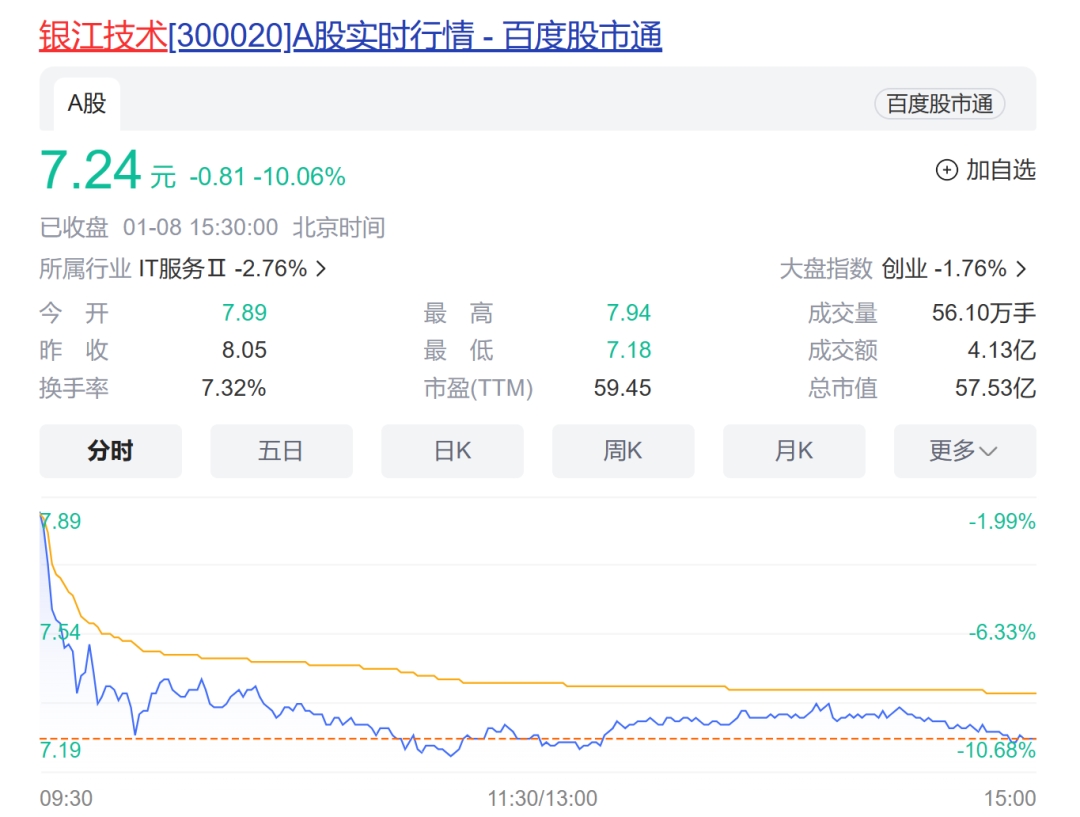Click the 总市值 value 57.53亿
1080x817 pixels.
pyautogui.click(x=995, y=388)
